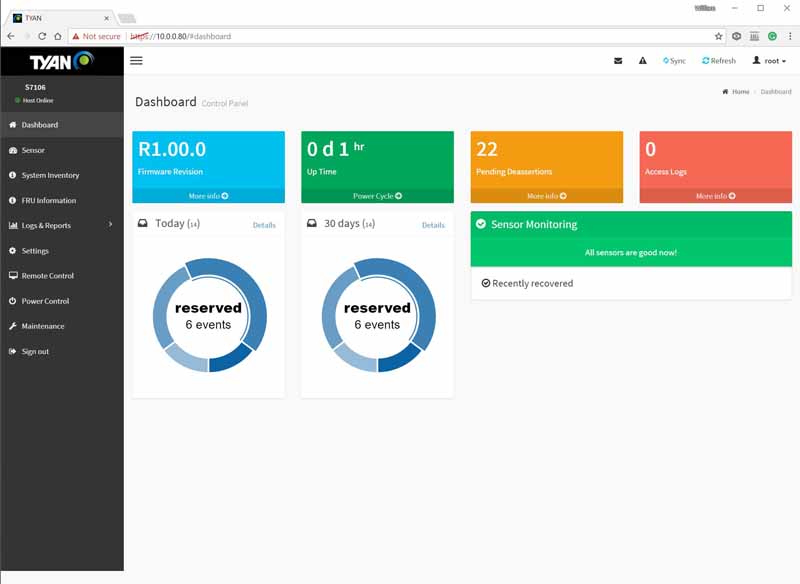Click the Sensor gauge icon in sidebar
The image size is (800, 584).
[x=13, y=150]
